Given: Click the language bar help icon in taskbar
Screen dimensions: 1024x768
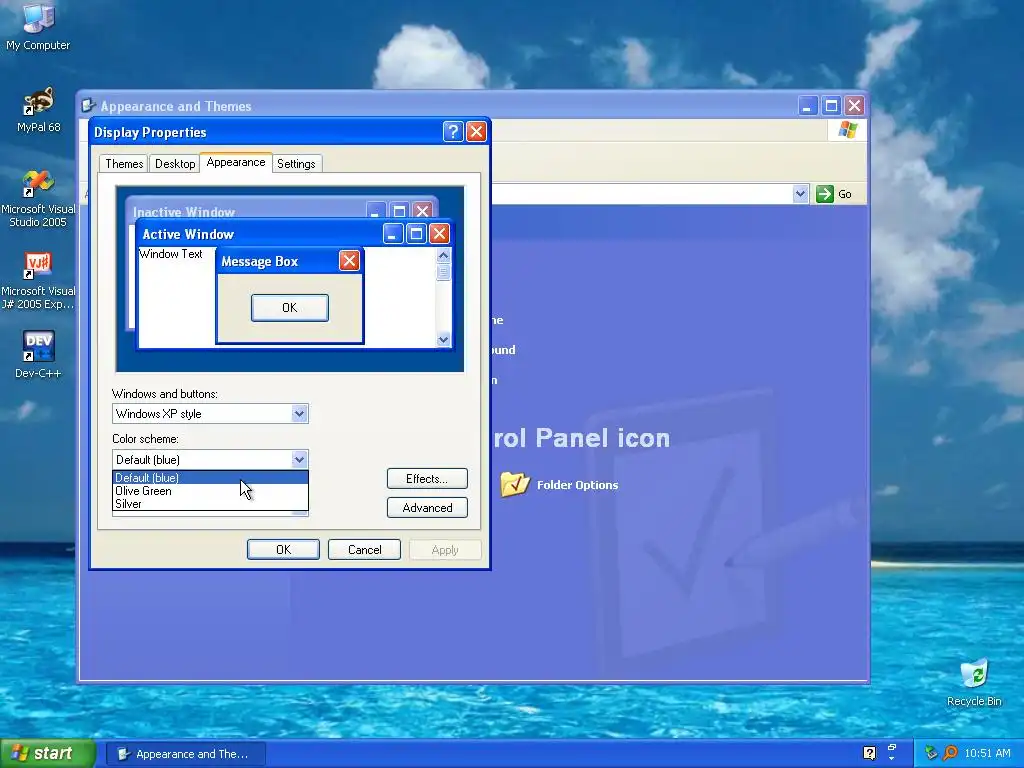Looking at the screenshot, I should [x=869, y=753].
